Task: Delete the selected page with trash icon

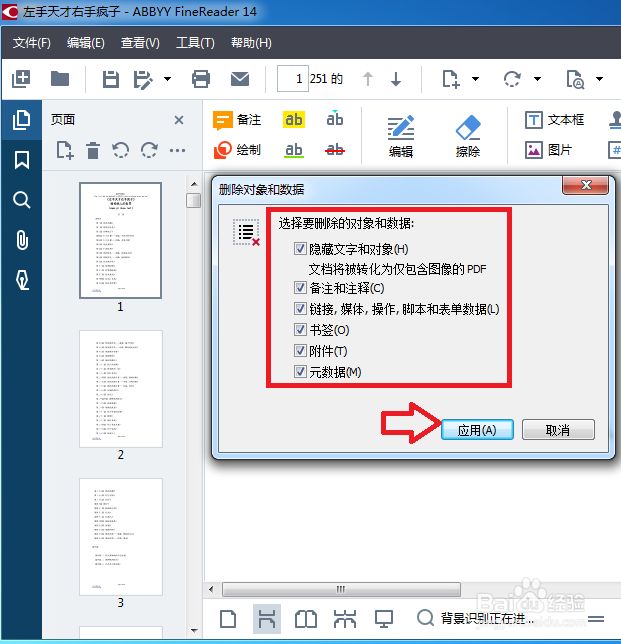Action: [93, 150]
